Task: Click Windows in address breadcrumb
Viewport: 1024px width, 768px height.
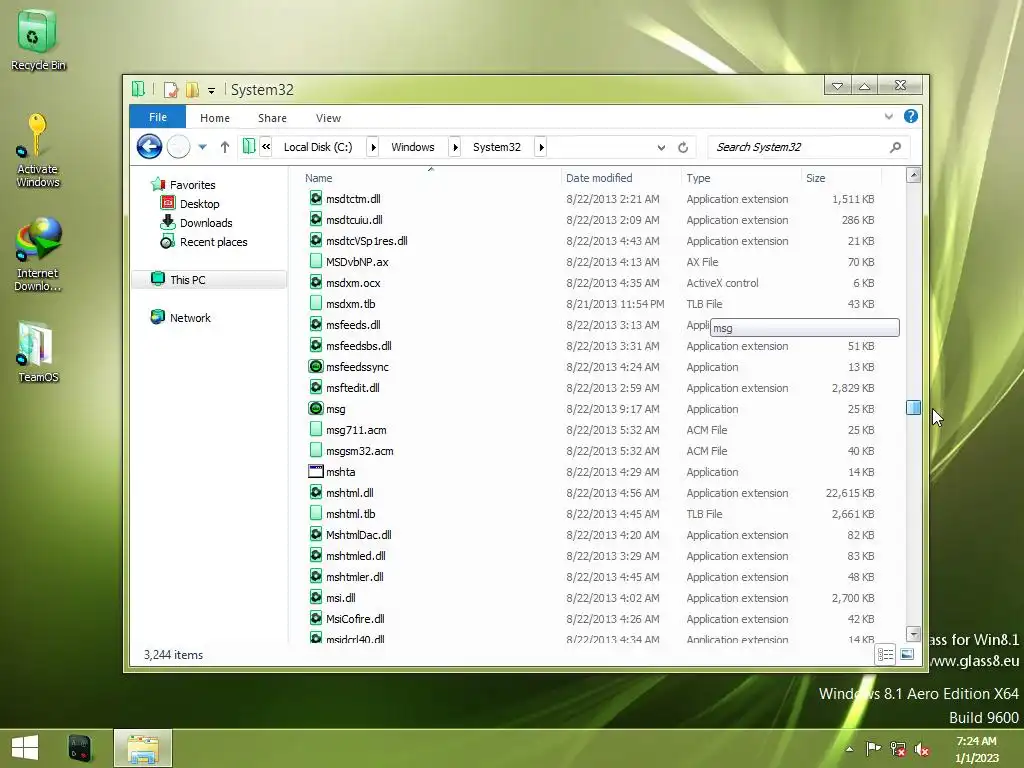Action: (x=412, y=147)
